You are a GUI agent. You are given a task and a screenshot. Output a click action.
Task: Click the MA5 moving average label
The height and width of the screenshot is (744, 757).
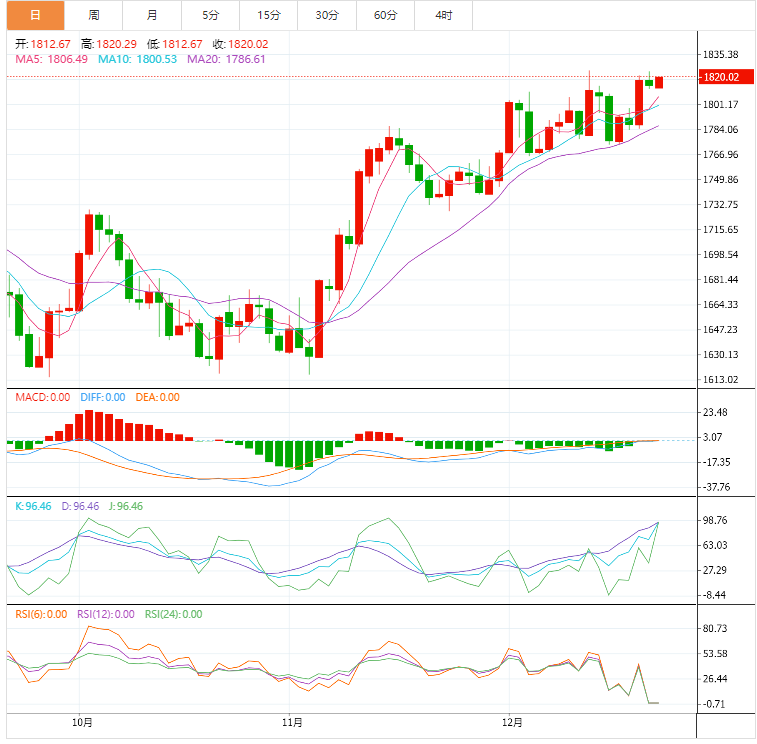(51, 59)
